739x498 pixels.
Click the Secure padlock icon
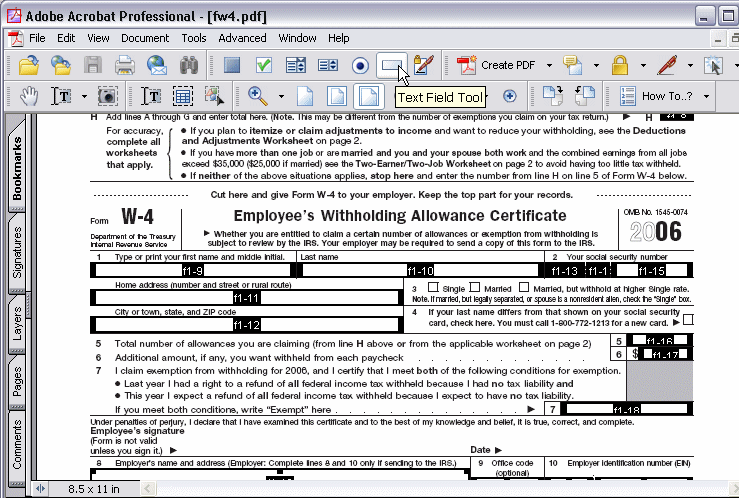(620, 65)
